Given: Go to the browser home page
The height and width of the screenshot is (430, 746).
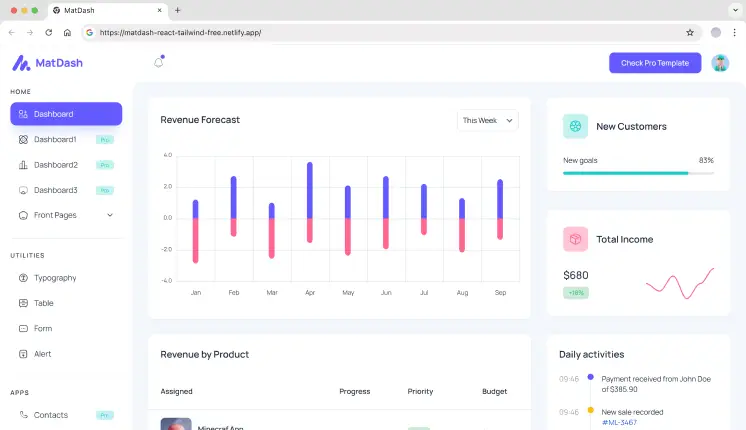Looking at the screenshot, I should click(67, 32).
